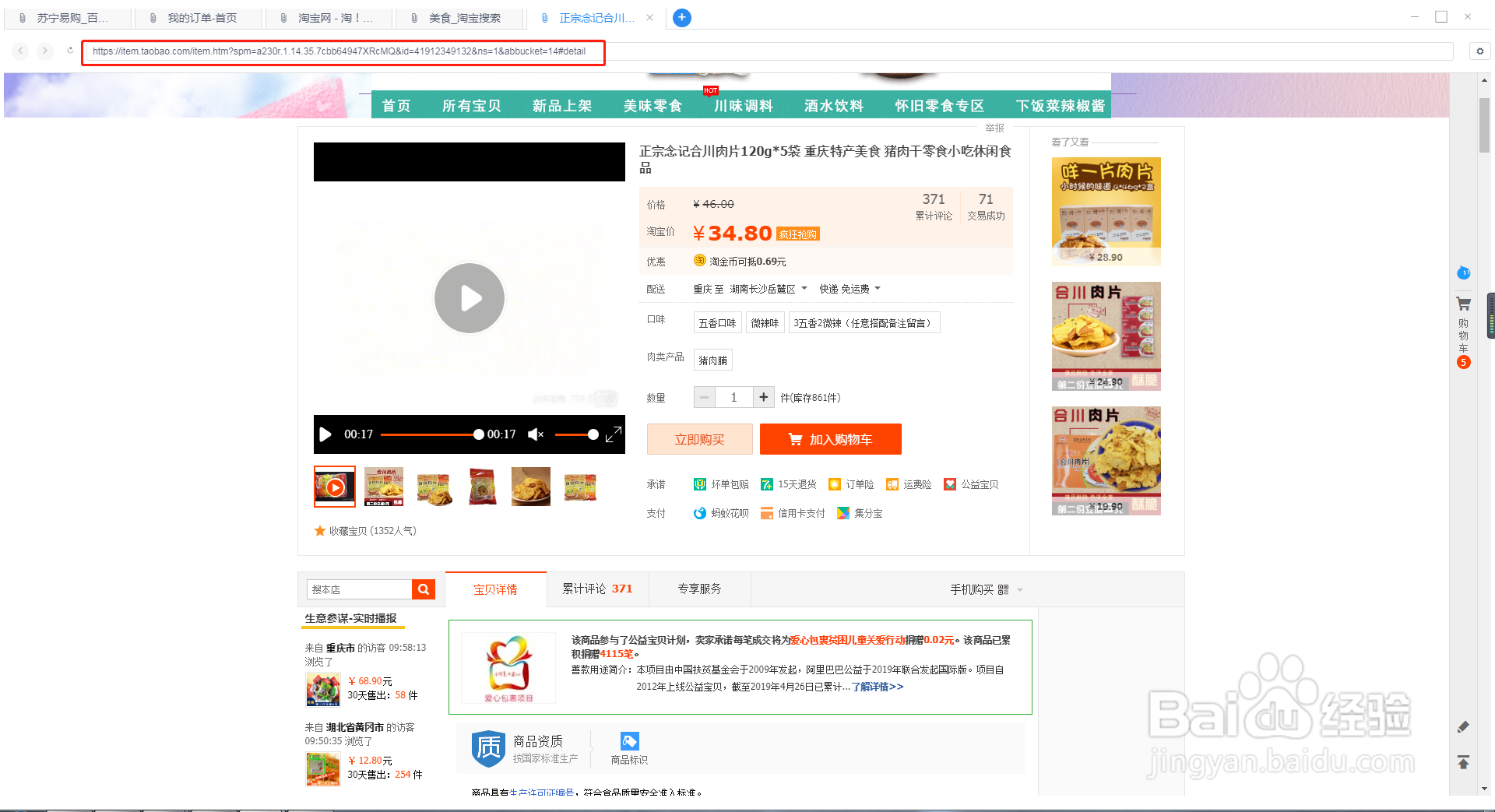This screenshot has height=812, width=1495.
Task: Select the third product gallery thumbnail
Action: pos(434,487)
